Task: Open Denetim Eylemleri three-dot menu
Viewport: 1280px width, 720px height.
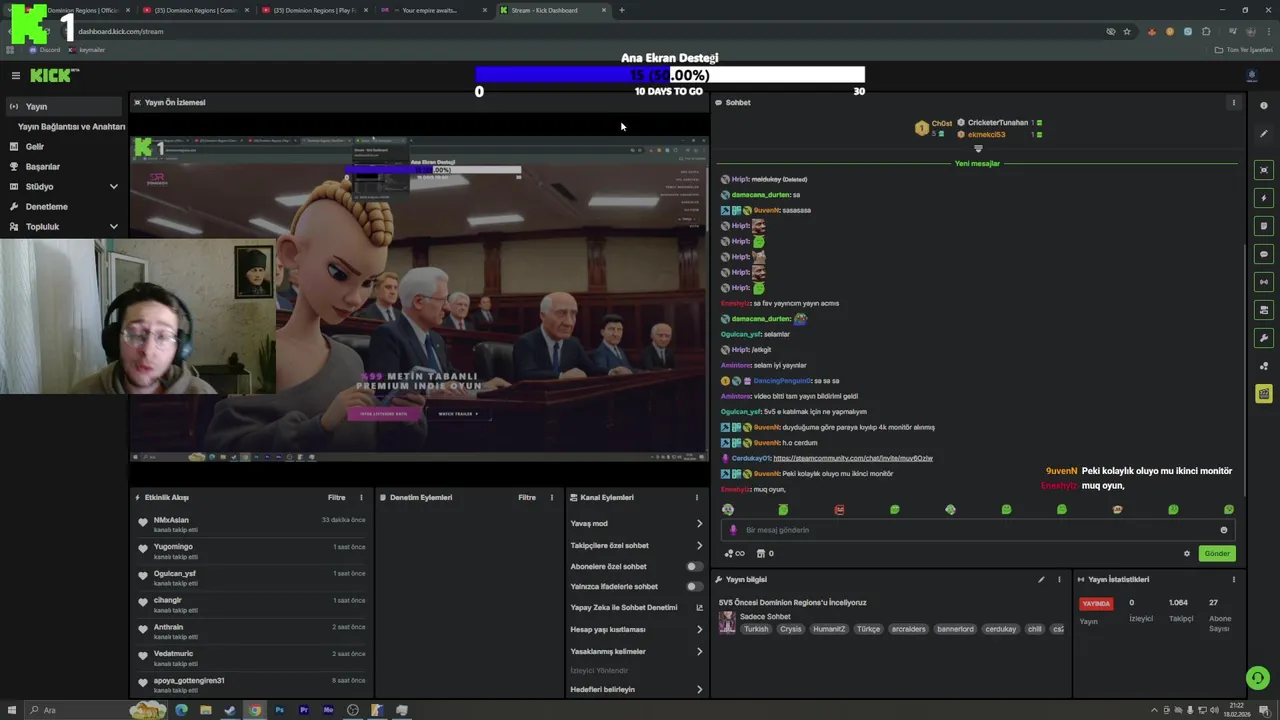Action: click(551, 497)
